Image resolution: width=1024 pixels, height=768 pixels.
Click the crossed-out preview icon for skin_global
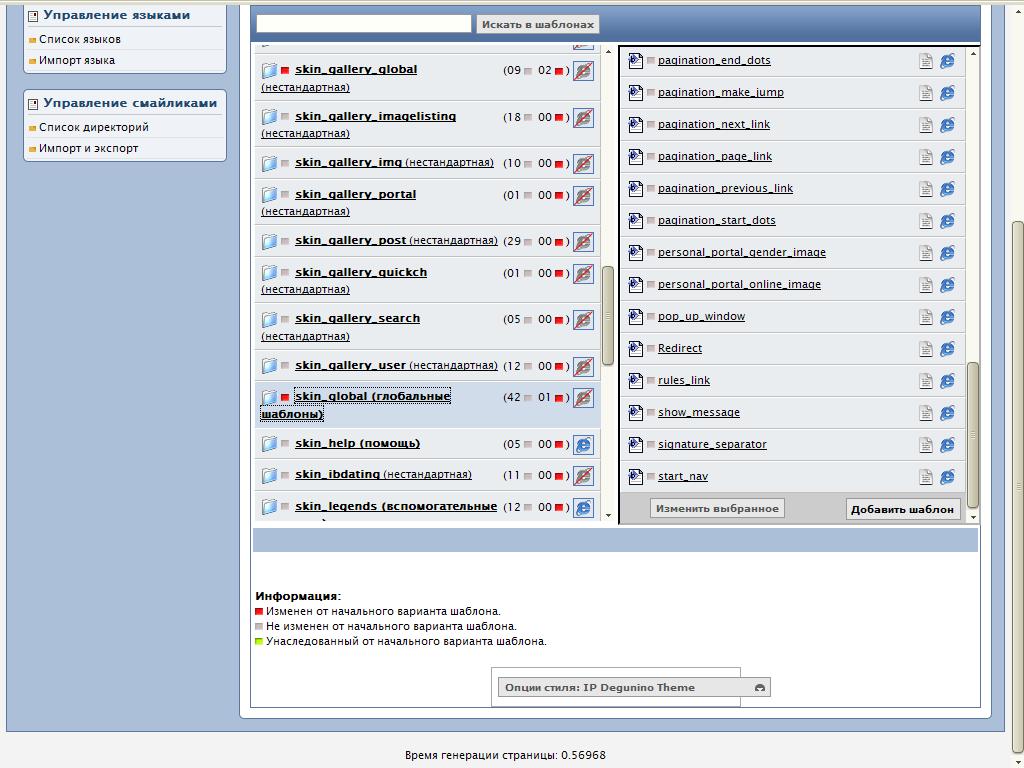point(583,398)
